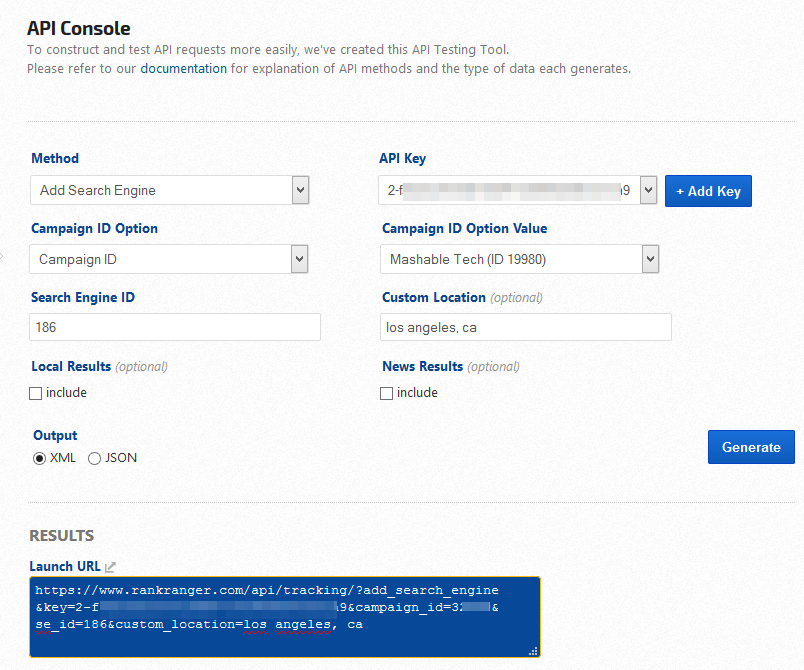Open the documentation link

(x=183, y=69)
